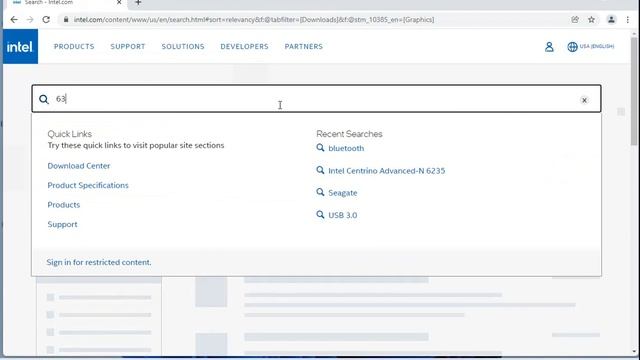
Task: Click inside the search input field
Action: (x=316, y=99)
